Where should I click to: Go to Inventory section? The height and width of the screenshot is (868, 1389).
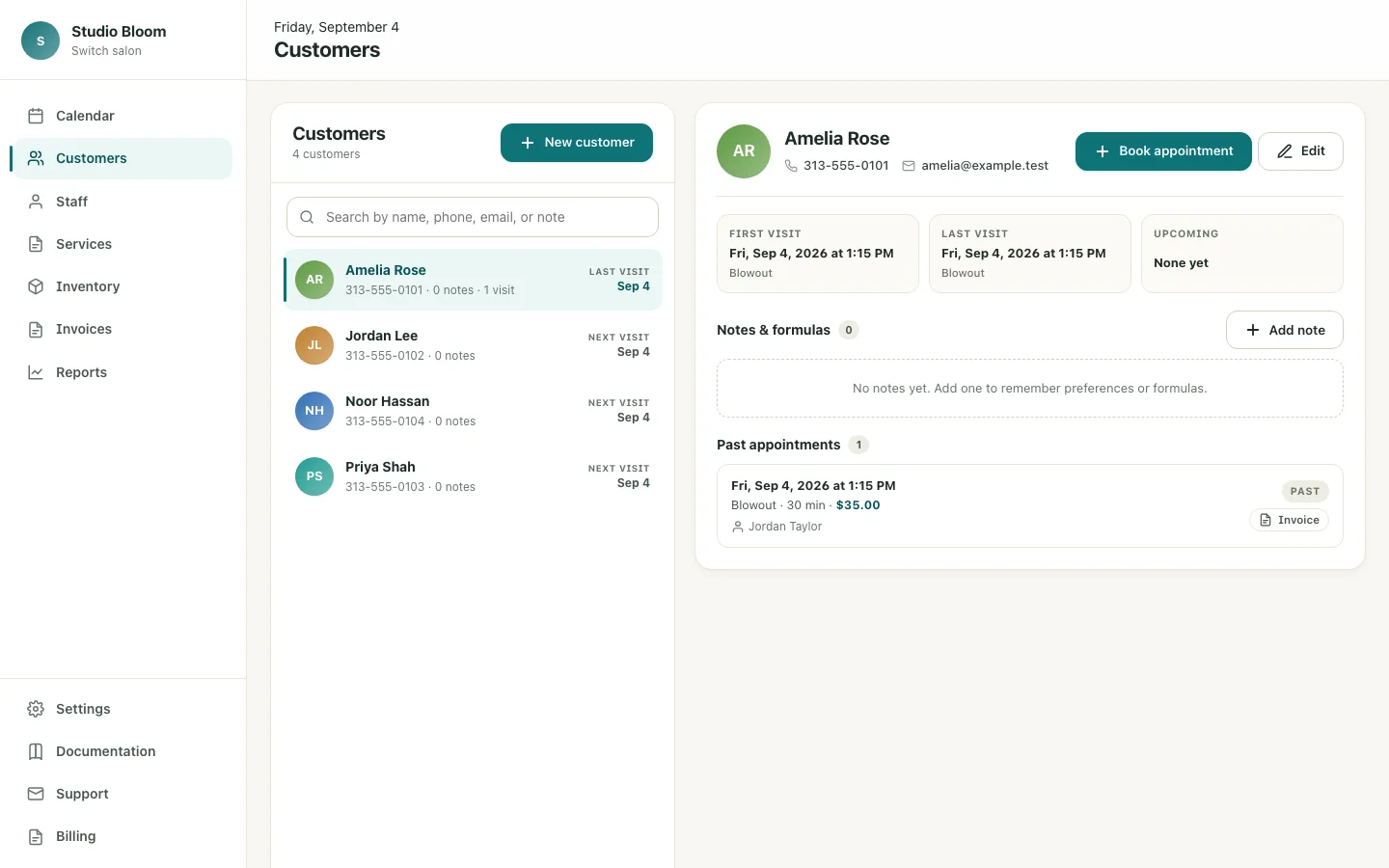coord(123,286)
